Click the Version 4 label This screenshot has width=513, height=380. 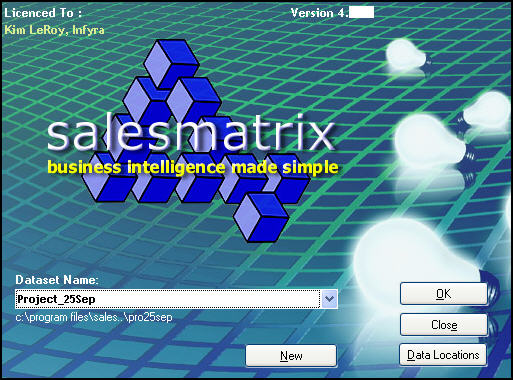point(319,13)
